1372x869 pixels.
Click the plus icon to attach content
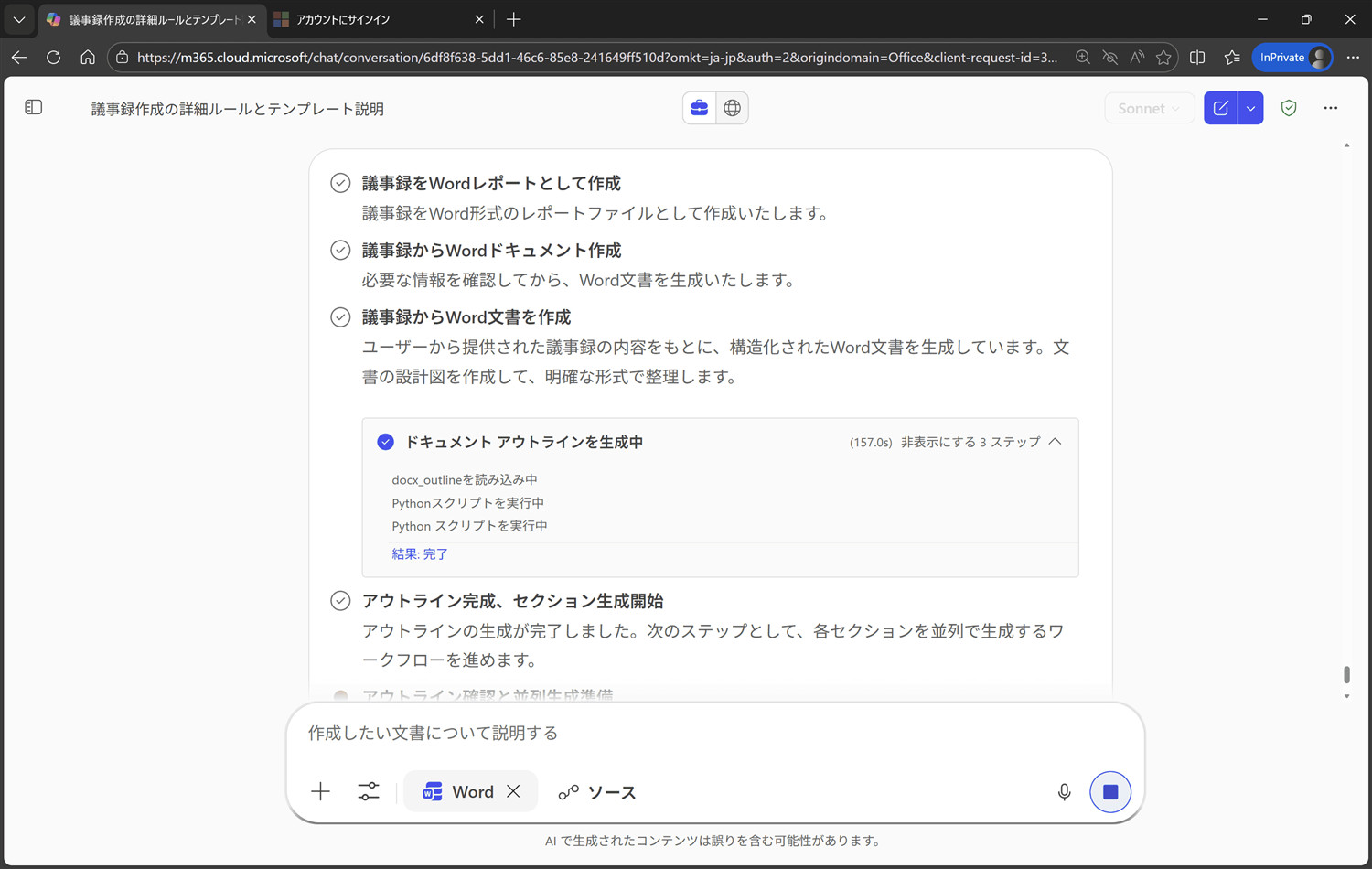point(320,792)
